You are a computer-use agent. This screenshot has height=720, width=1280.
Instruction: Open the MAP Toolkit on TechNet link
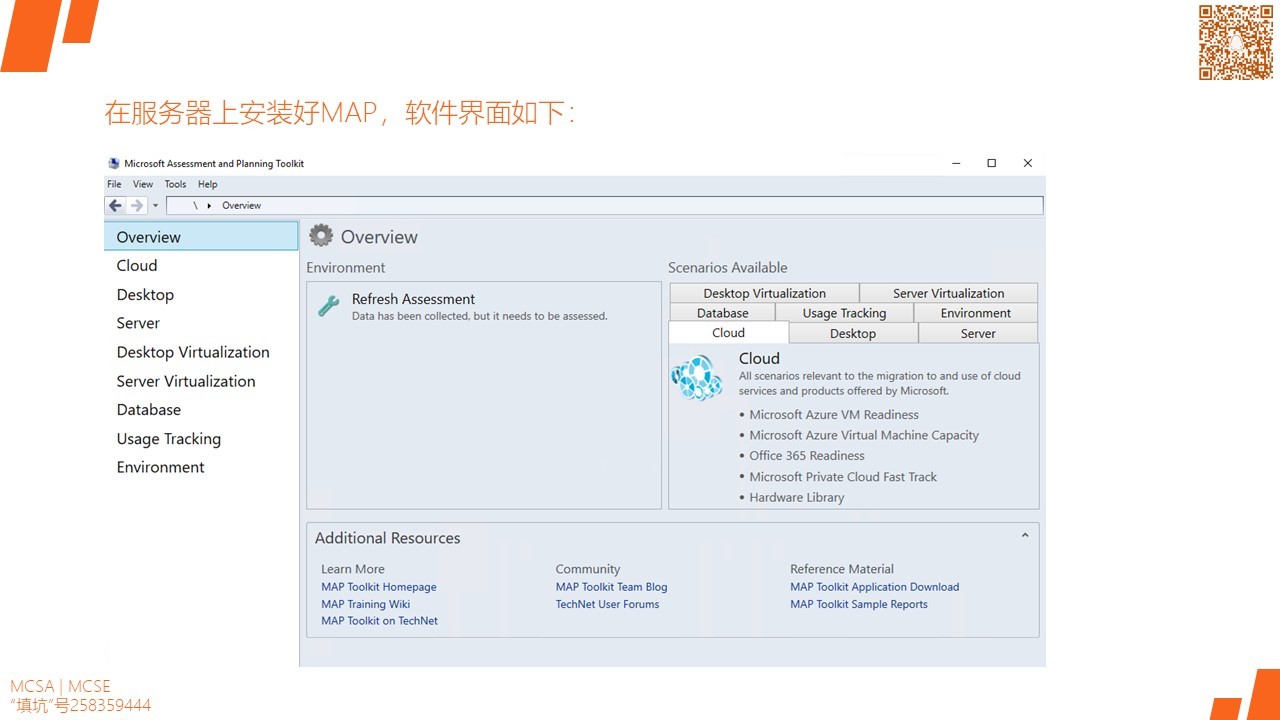pyautogui.click(x=379, y=621)
